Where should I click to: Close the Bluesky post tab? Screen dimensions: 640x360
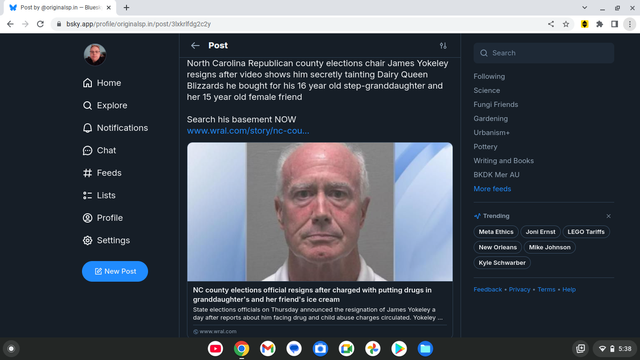coord(109,7)
